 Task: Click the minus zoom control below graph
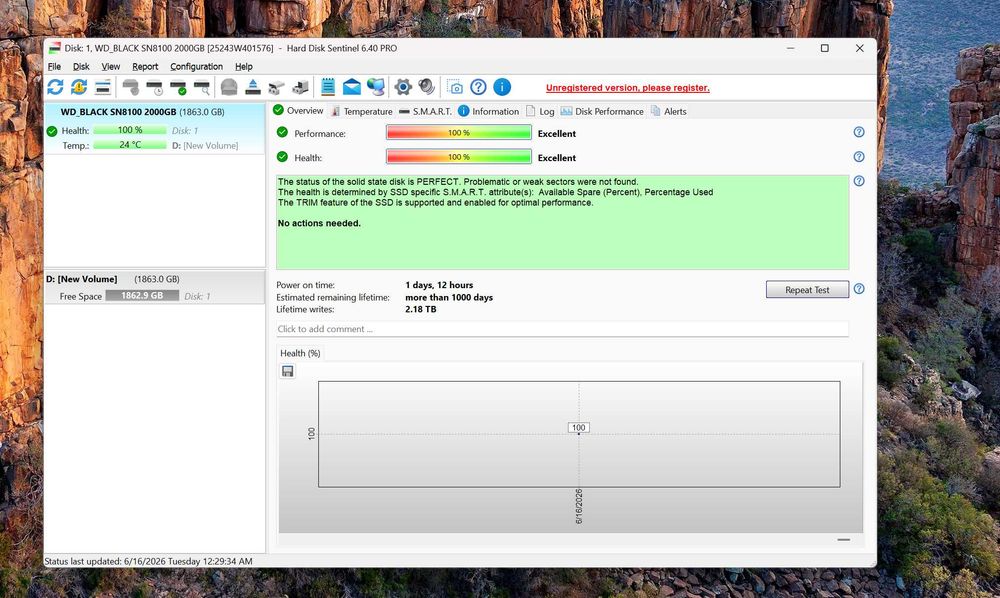(x=843, y=540)
